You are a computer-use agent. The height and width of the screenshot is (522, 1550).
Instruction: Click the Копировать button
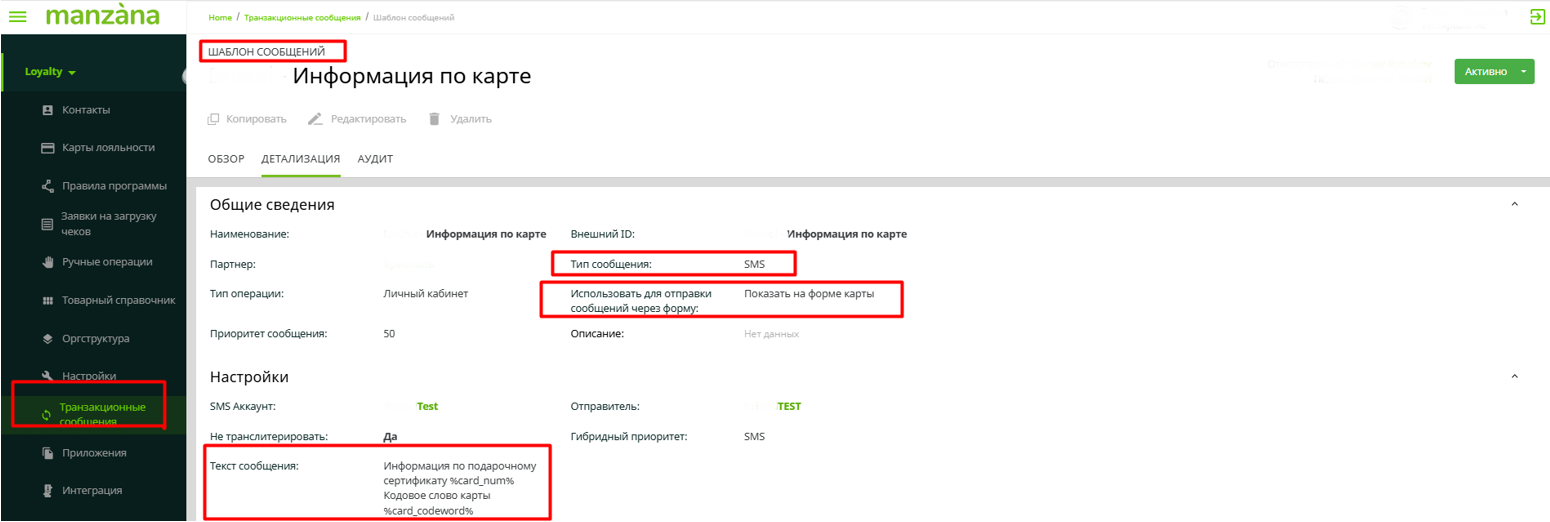pyautogui.click(x=247, y=119)
